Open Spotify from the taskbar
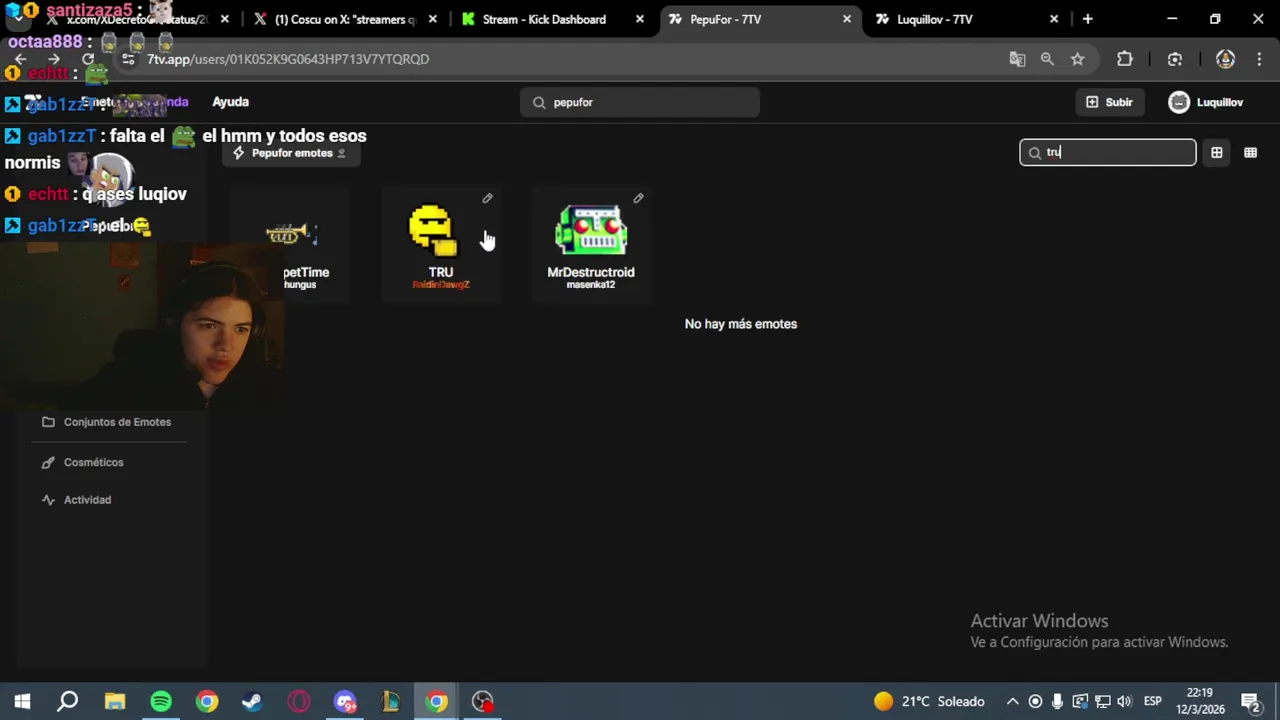The height and width of the screenshot is (720, 1280). click(x=161, y=701)
